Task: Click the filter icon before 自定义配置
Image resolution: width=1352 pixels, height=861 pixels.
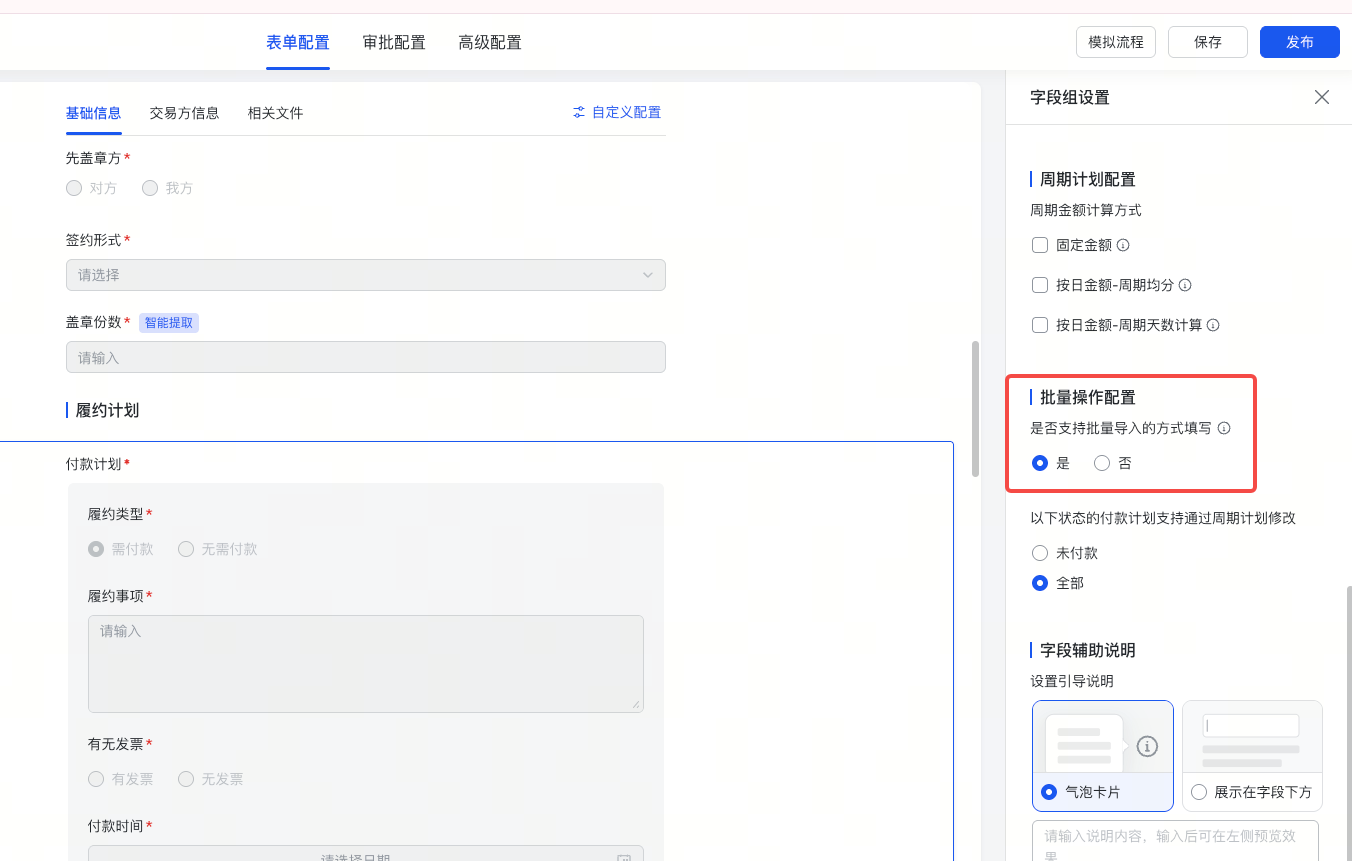Action: 578,112
